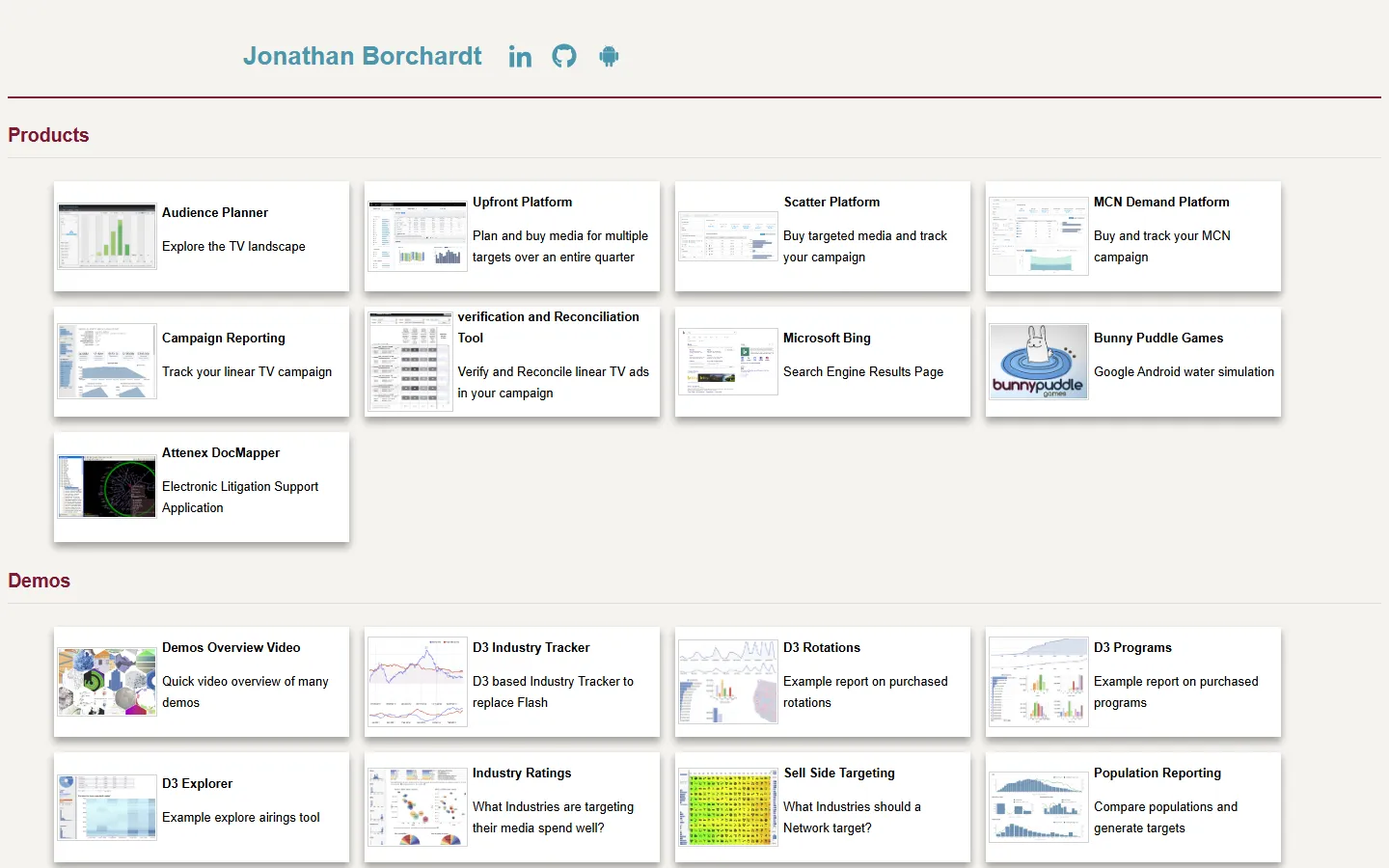Image resolution: width=1389 pixels, height=868 pixels.
Task: Click 'Buy targeted media and track' text
Action: point(865,235)
